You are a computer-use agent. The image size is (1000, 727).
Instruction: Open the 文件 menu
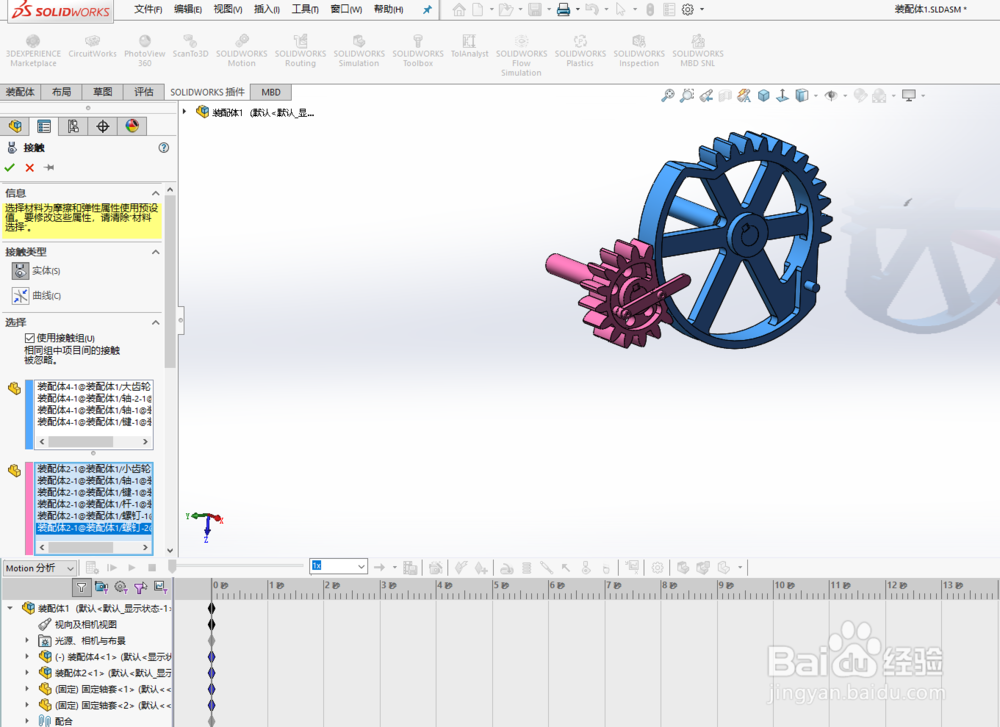click(148, 9)
